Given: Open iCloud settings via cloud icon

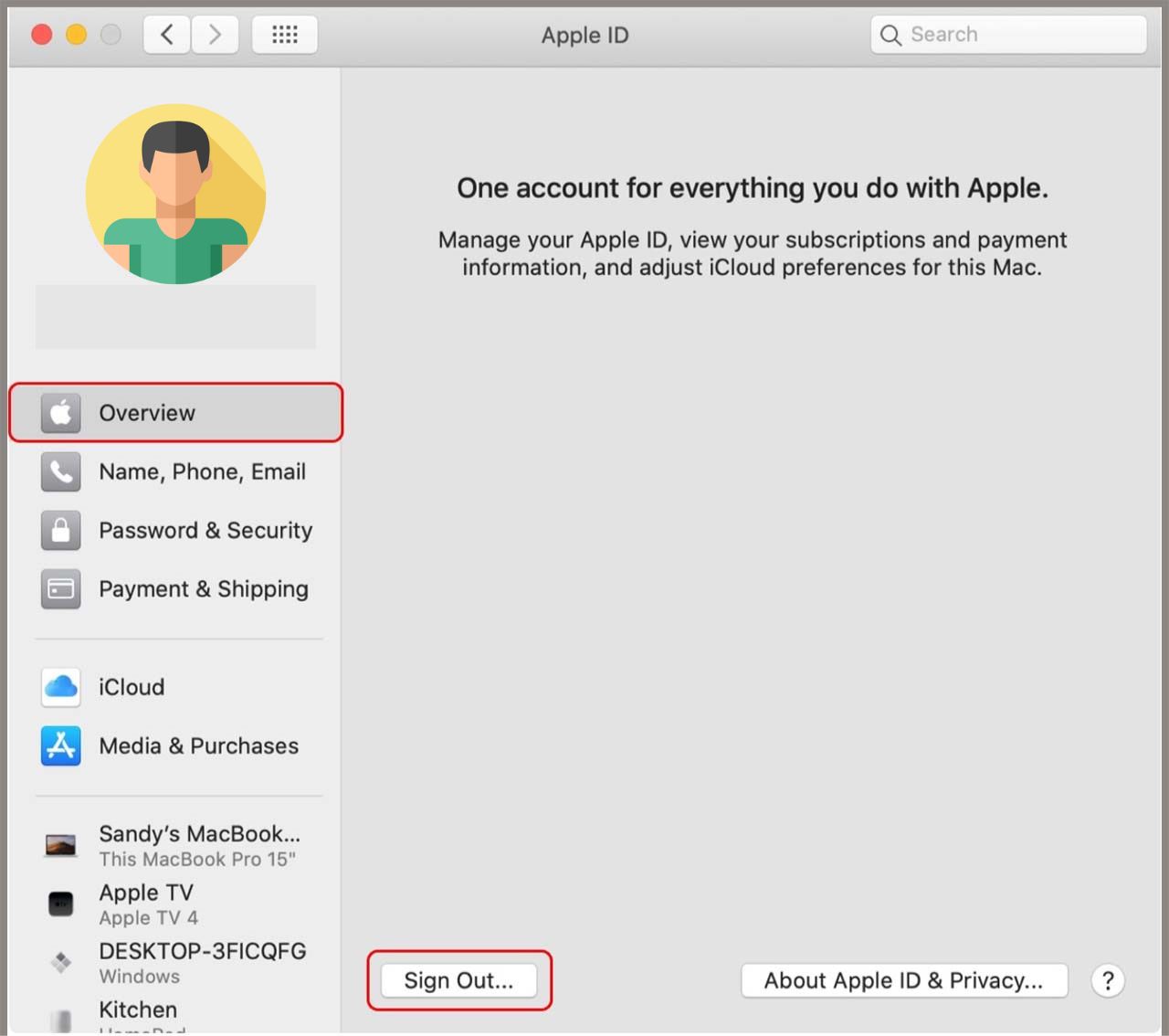Looking at the screenshot, I should point(60,687).
